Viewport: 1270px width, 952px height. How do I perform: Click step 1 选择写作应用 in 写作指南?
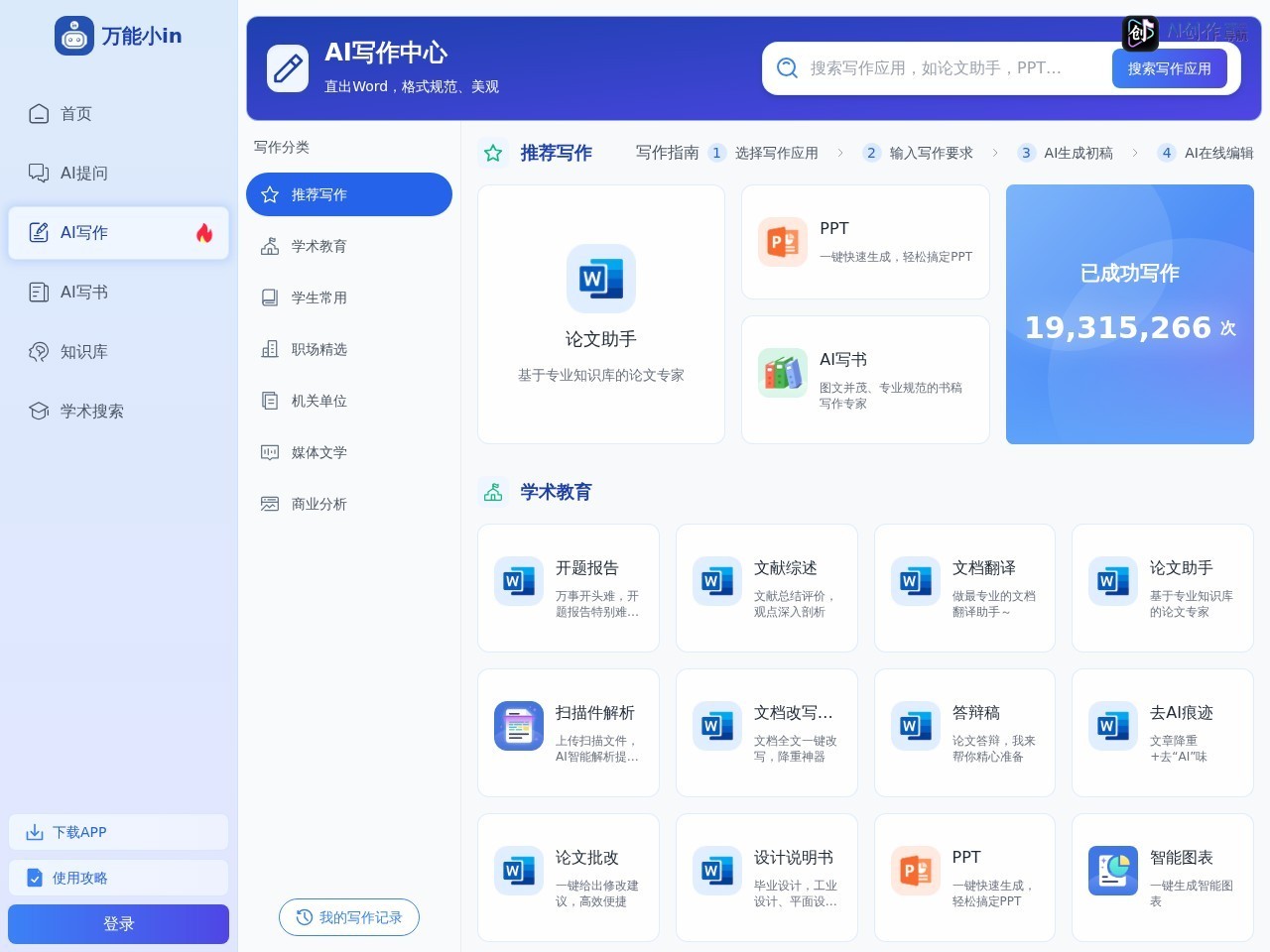tap(764, 153)
